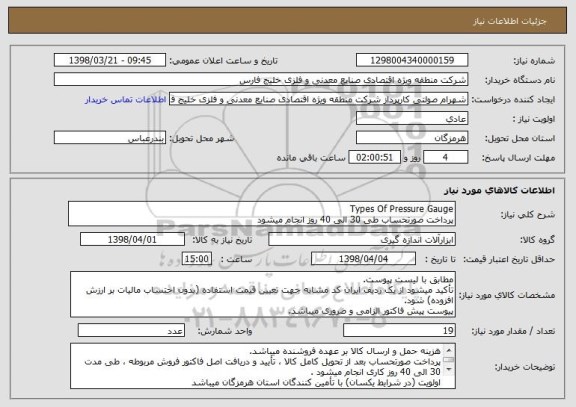This screenshot has height=407, width=576.
Task: Click the time field showing 15:00
Action: click(x=197, y=259)
